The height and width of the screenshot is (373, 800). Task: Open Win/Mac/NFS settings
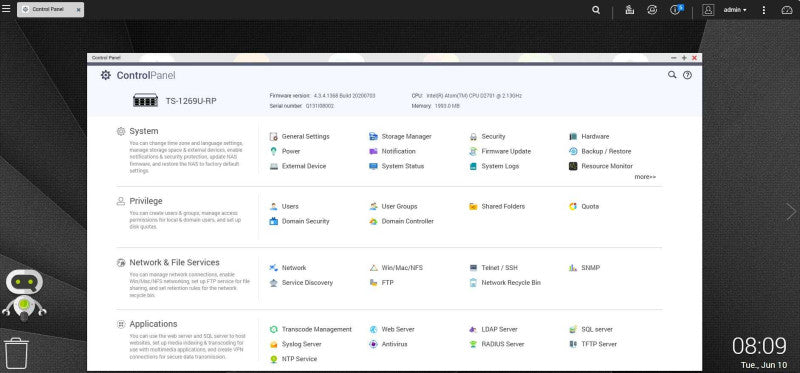[x=396, y=268]
